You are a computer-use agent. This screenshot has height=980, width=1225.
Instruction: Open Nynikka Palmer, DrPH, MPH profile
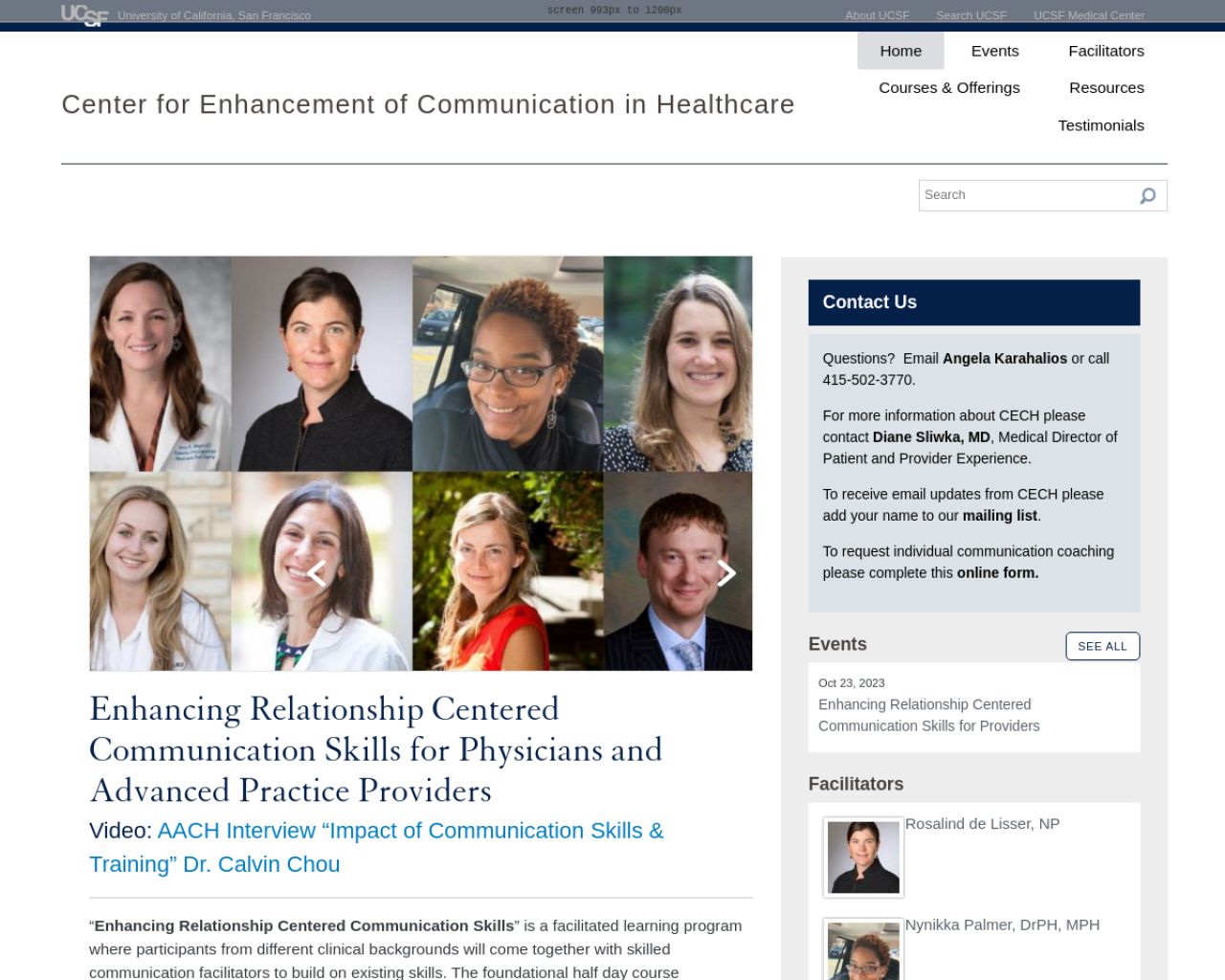1002,925
